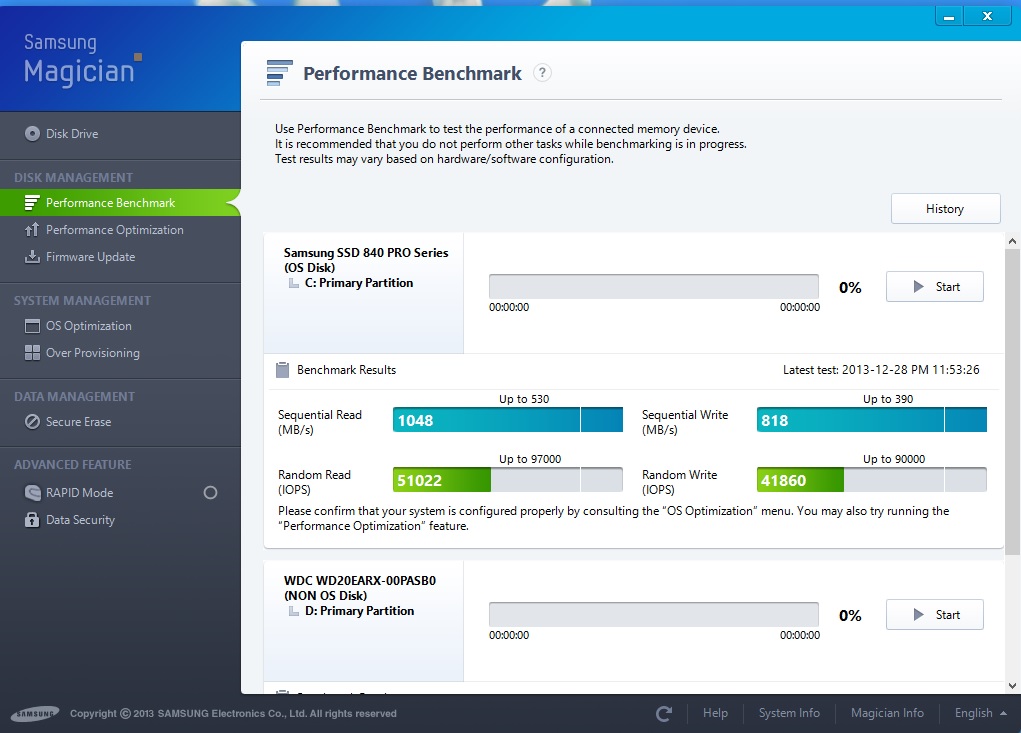1021x733 pixels.
Task: Click the Samsung SSD benchmark progress bar
Action: tap(654, 286)
